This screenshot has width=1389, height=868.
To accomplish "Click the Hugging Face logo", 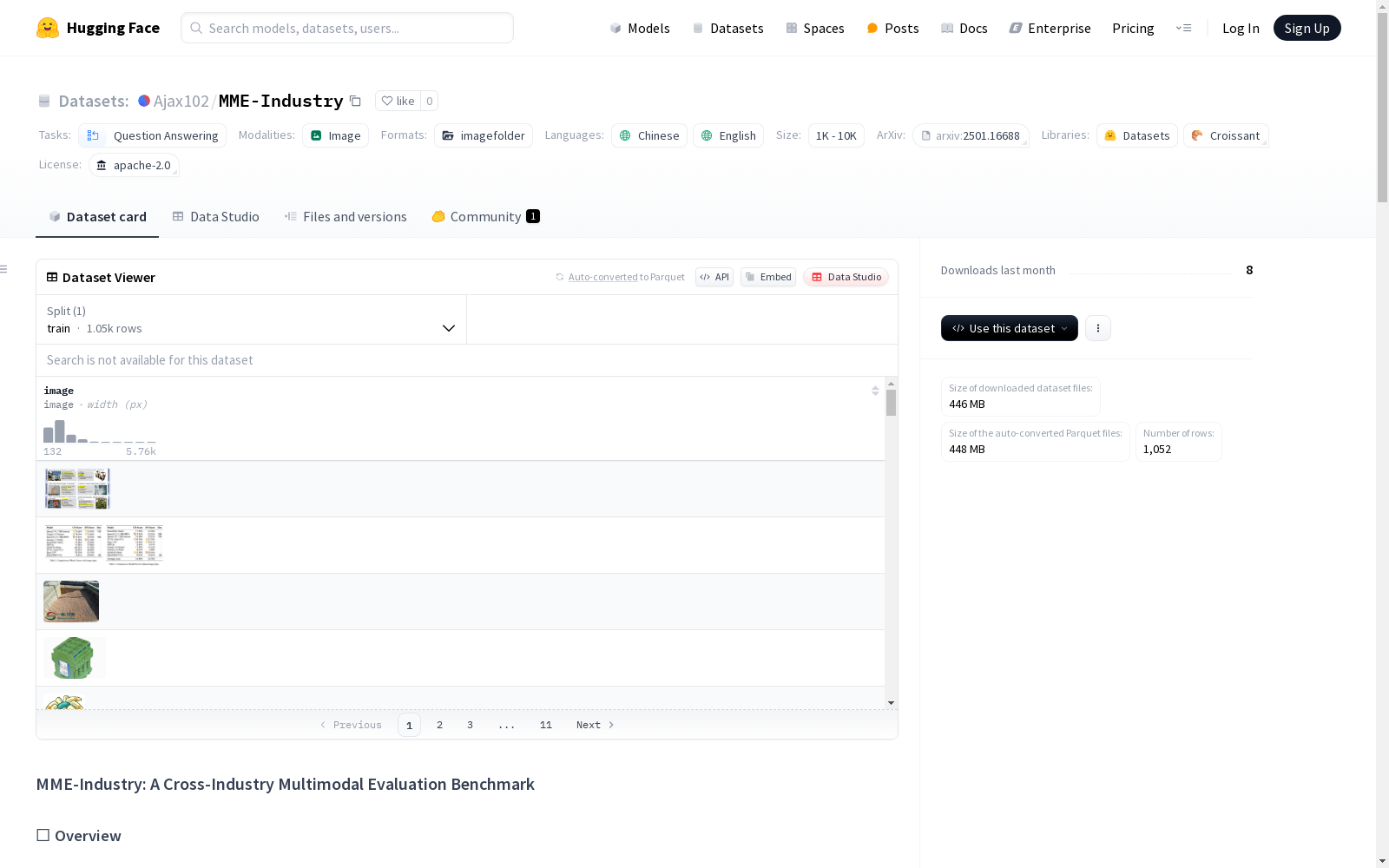I will (x=97, y=28).
